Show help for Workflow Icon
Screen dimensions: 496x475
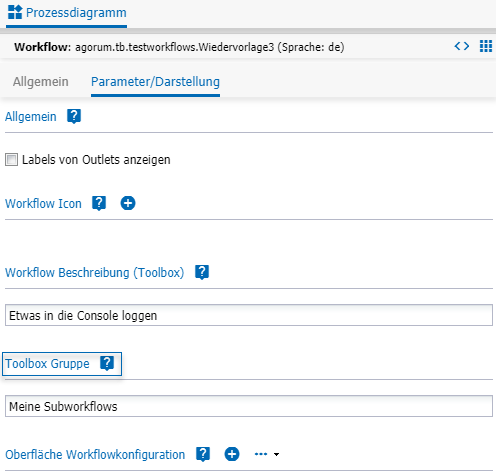99,203
